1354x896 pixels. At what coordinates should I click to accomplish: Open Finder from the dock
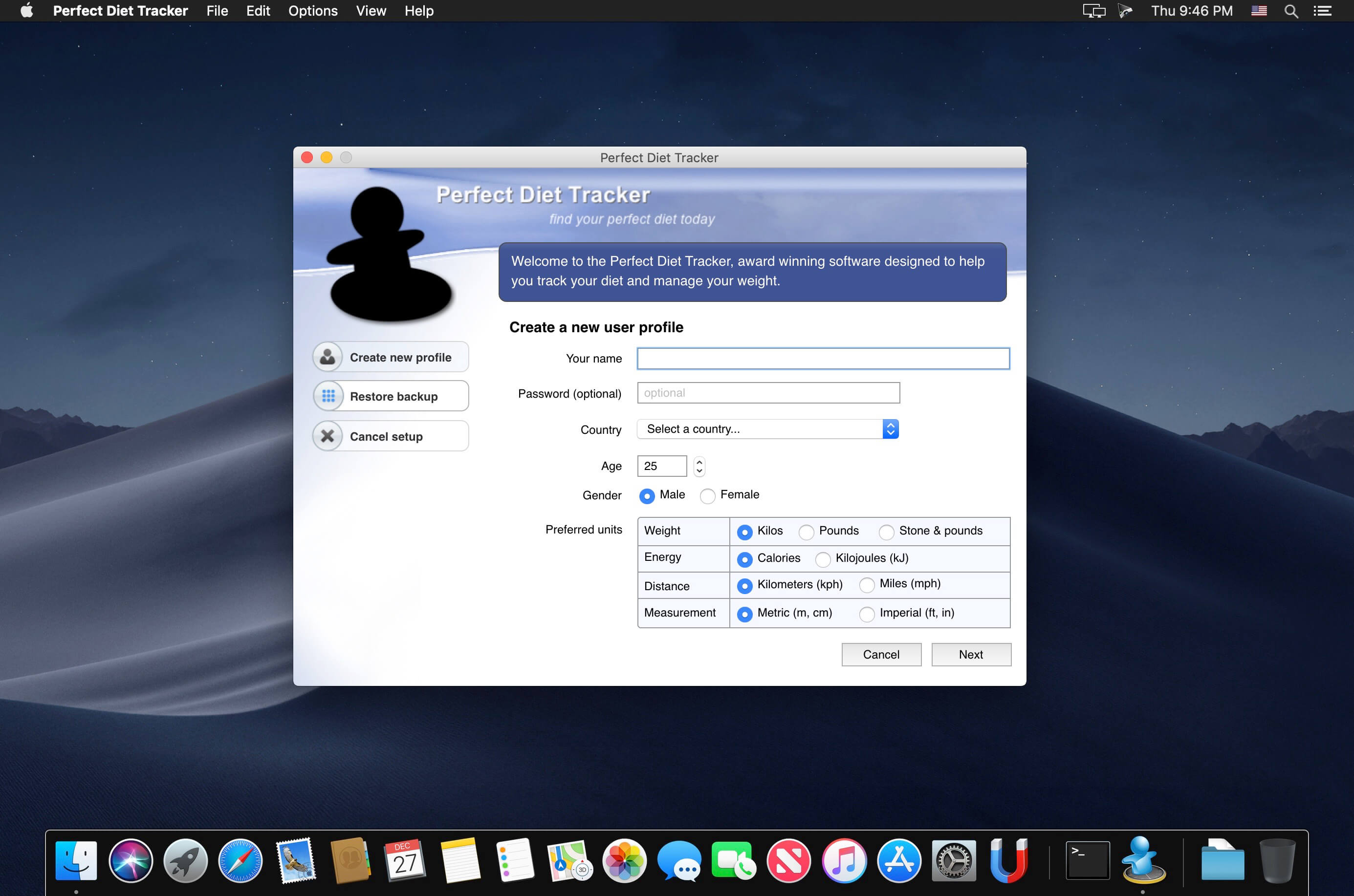pos(76,860)
